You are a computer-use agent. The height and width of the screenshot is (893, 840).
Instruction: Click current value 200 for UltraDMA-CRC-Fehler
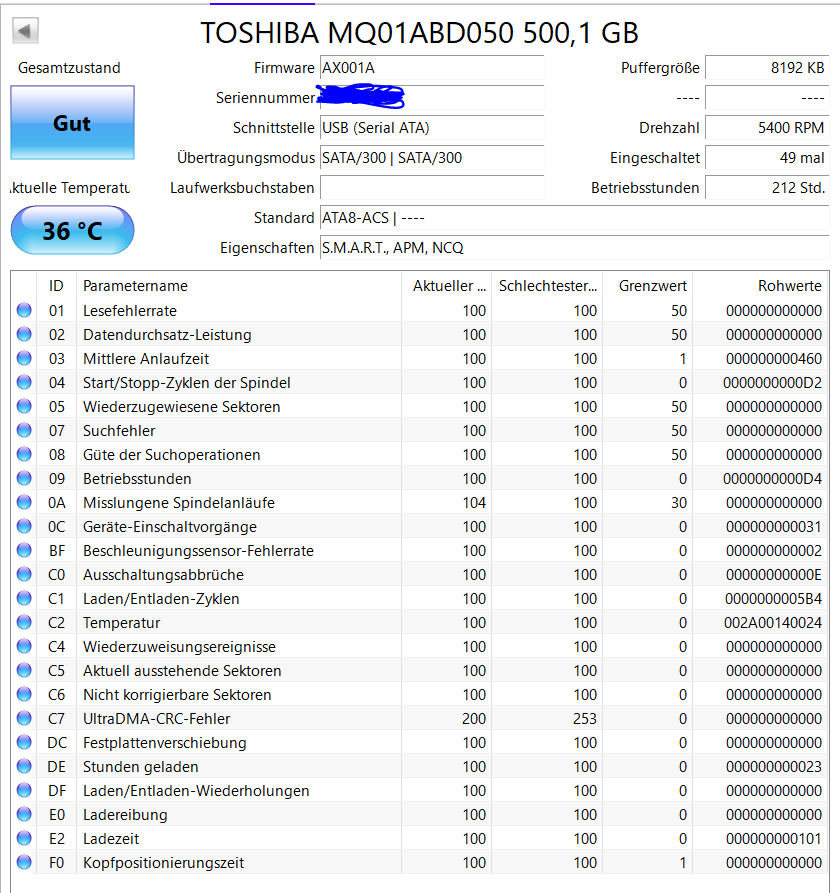(474, 719)
